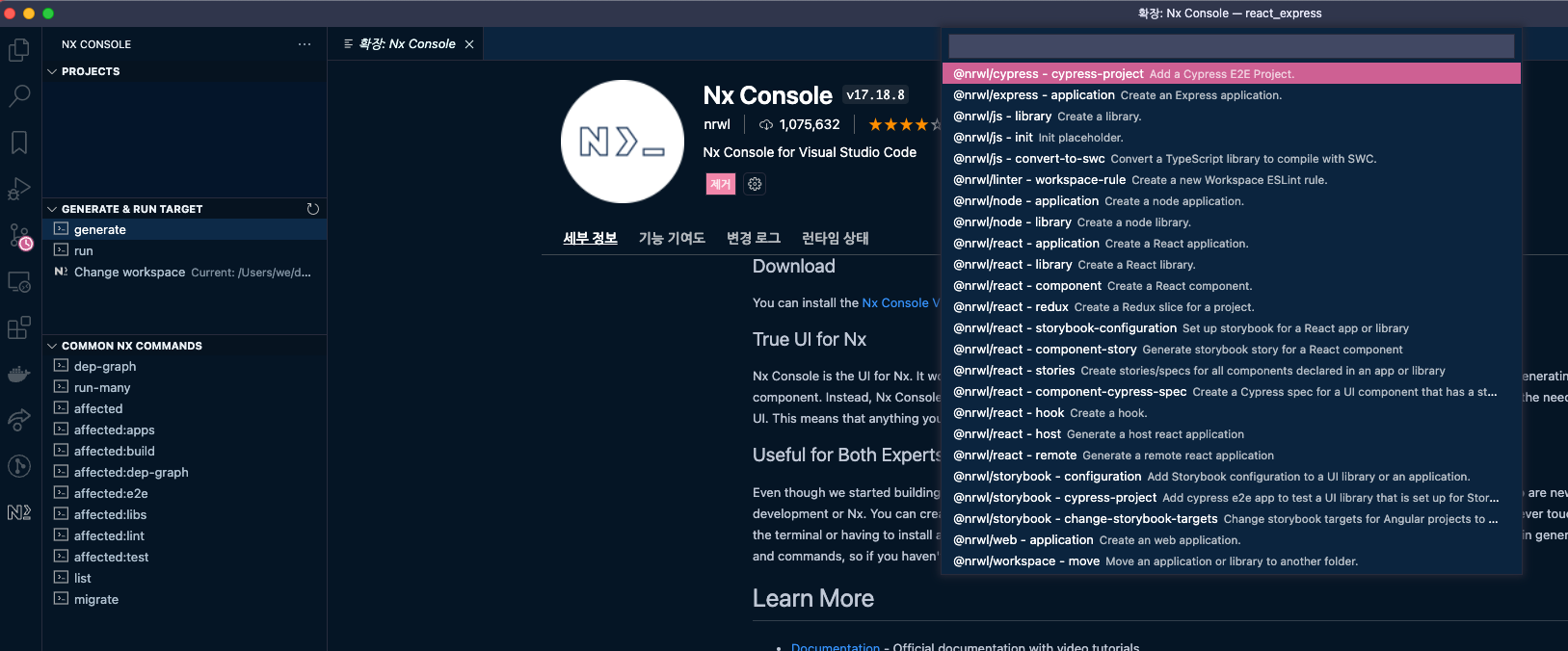Run the migrate command

tap(185, 599)
